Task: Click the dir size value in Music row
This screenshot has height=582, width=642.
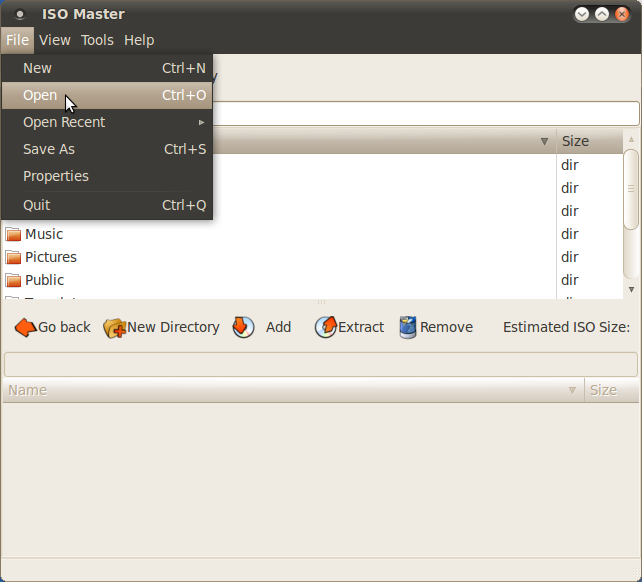Action: click(570, 234)
